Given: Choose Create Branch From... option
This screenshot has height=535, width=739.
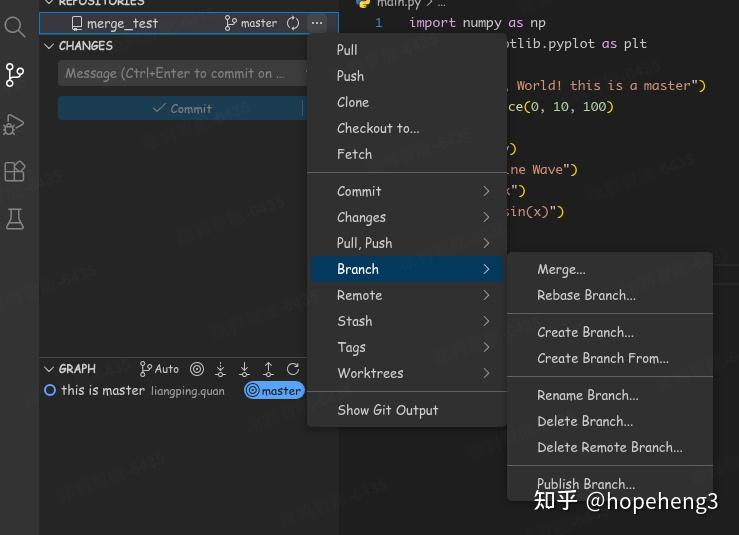Looking at the screenshot, I should pos(610,358).
